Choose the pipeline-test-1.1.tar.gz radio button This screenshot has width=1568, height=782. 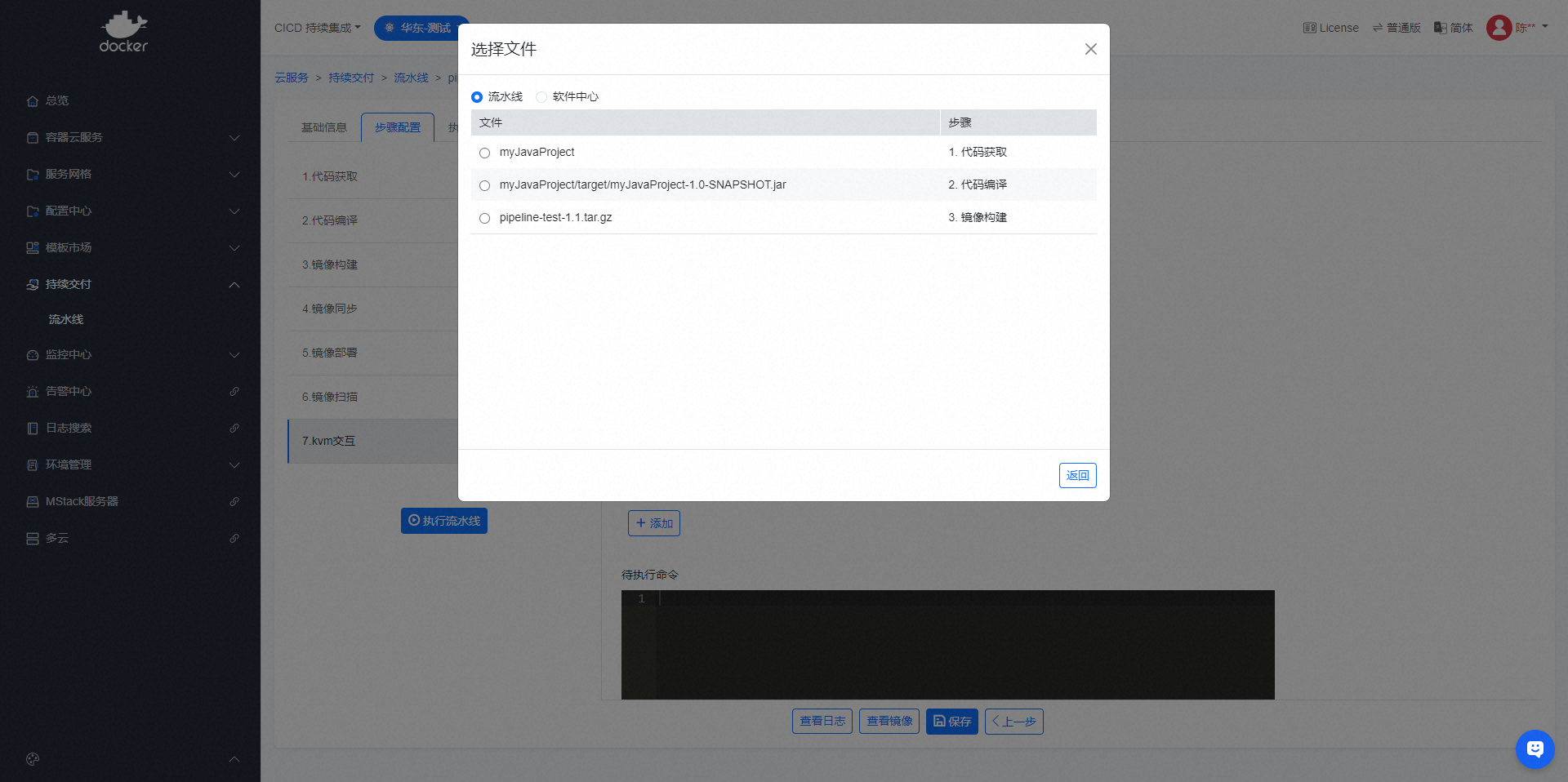(485, 218)
